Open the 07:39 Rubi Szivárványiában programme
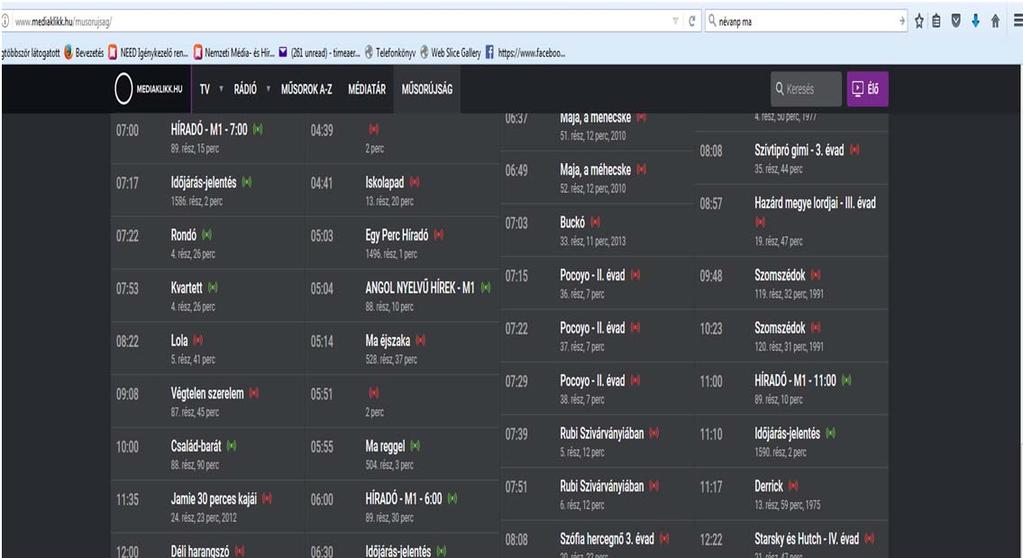 coord(602,433)
